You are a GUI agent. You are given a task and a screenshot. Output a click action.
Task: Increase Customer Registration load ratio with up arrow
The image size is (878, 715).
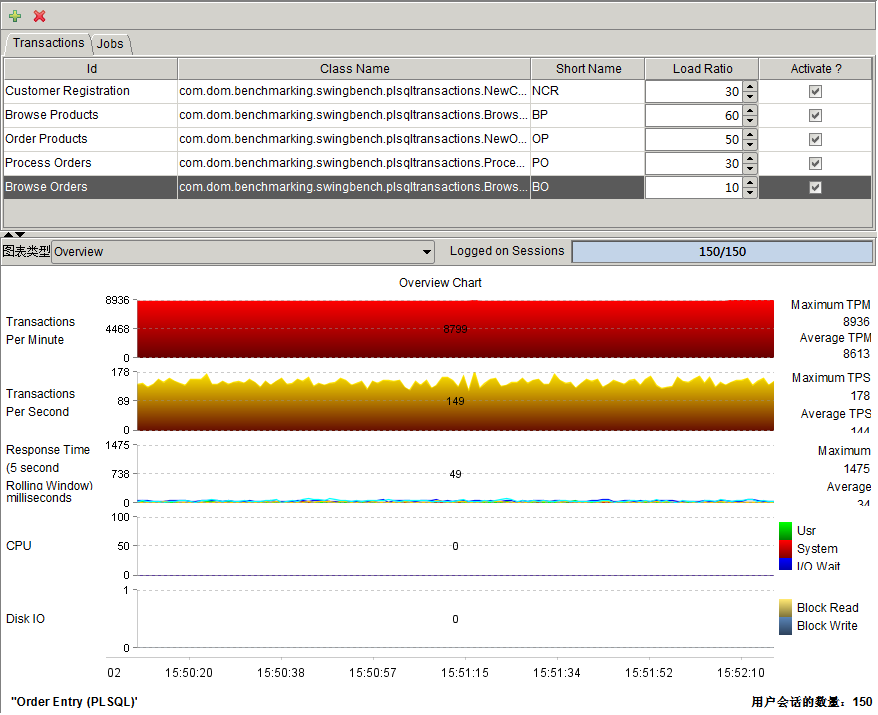pyautogui.click(x=750, y=86)
